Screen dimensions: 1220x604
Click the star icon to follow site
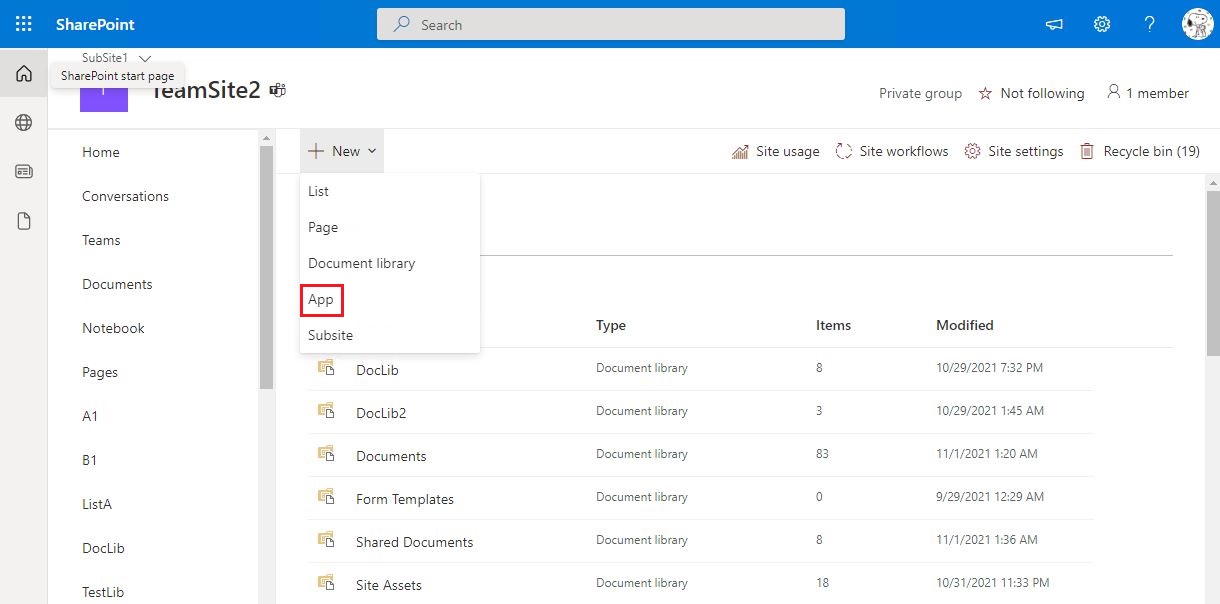click(x=985, y=93)
